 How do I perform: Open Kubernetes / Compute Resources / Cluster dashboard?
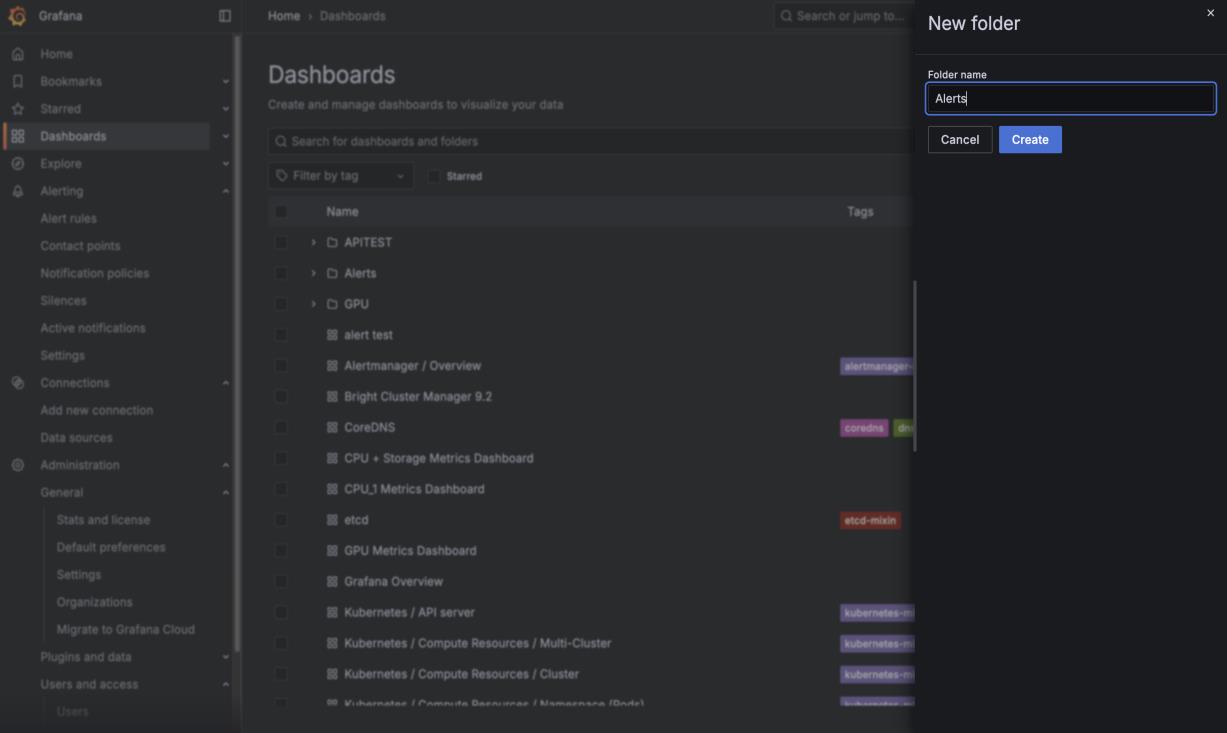coord(461,674)
